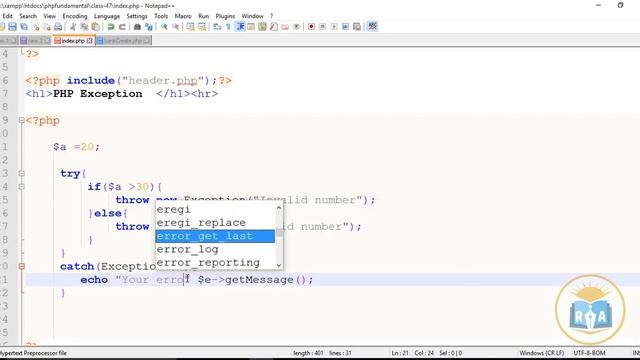Toggle show all characters pilcrow
The height and width of the screenshot is (360, 640).
click(228, 27)
